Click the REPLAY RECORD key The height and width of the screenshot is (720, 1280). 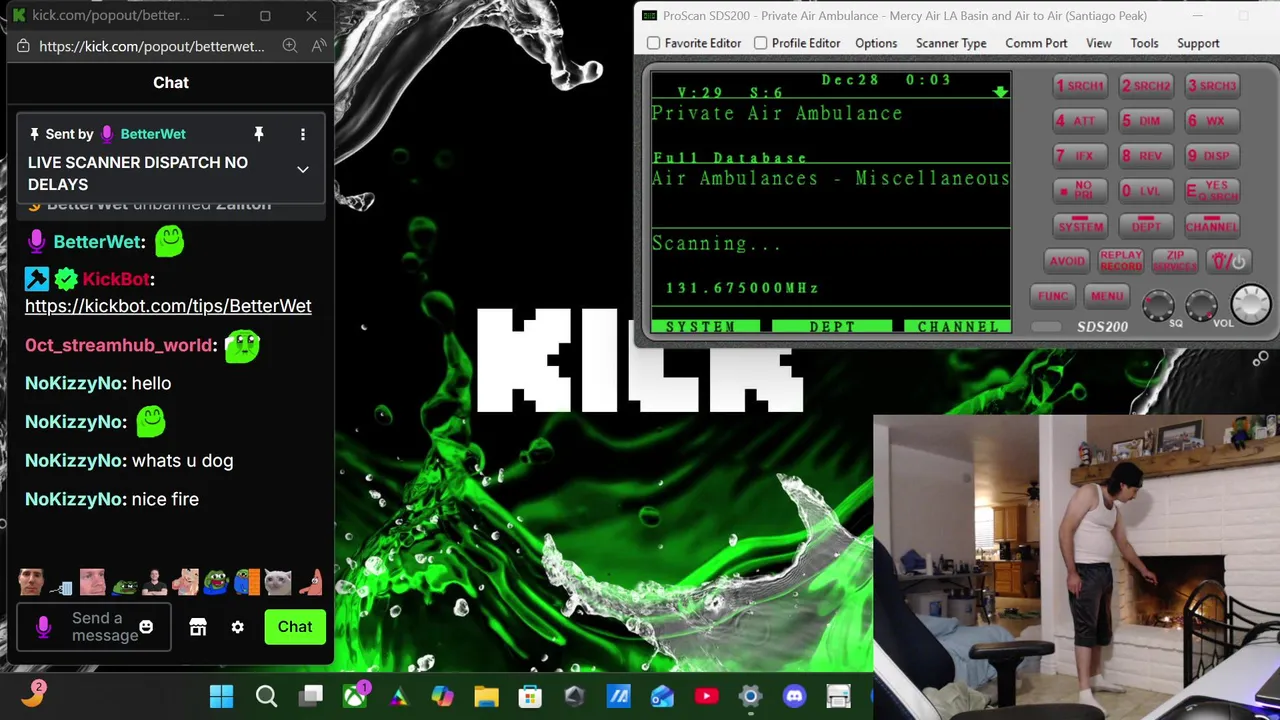click(1121, 261)
